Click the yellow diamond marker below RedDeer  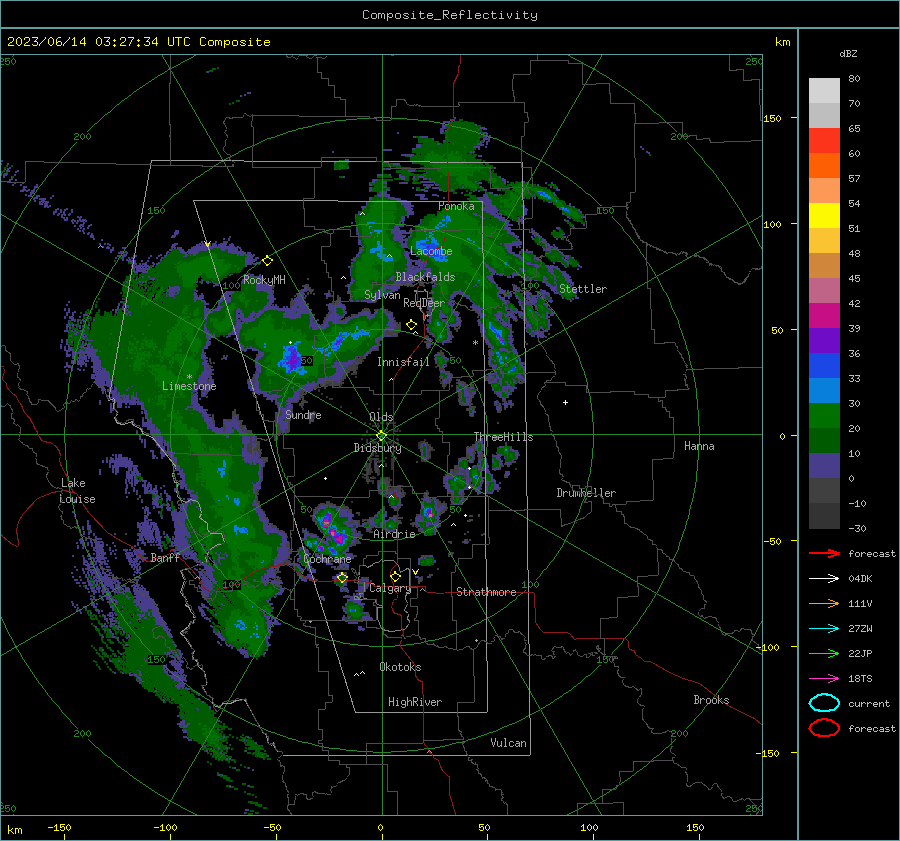[x=411, y=325]
